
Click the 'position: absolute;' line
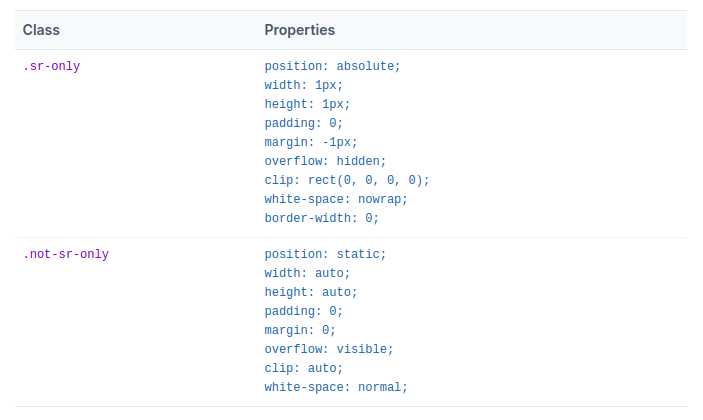(x=332, y=66)
